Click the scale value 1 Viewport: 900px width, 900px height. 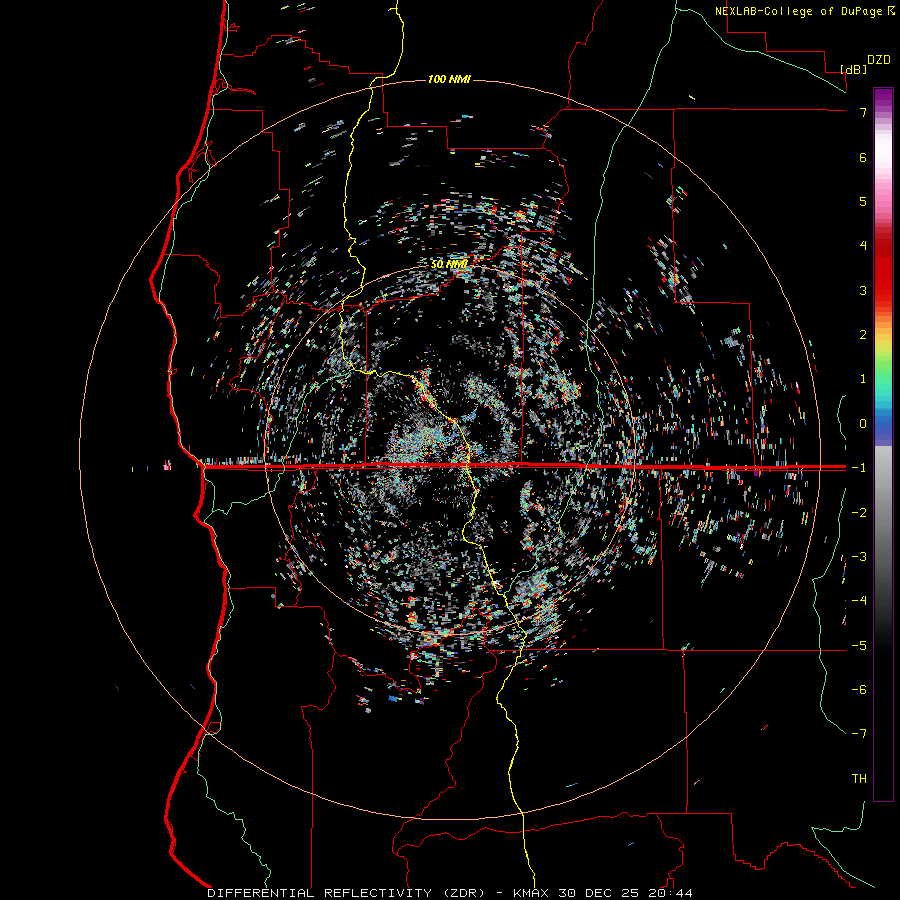tap(863, 379)
